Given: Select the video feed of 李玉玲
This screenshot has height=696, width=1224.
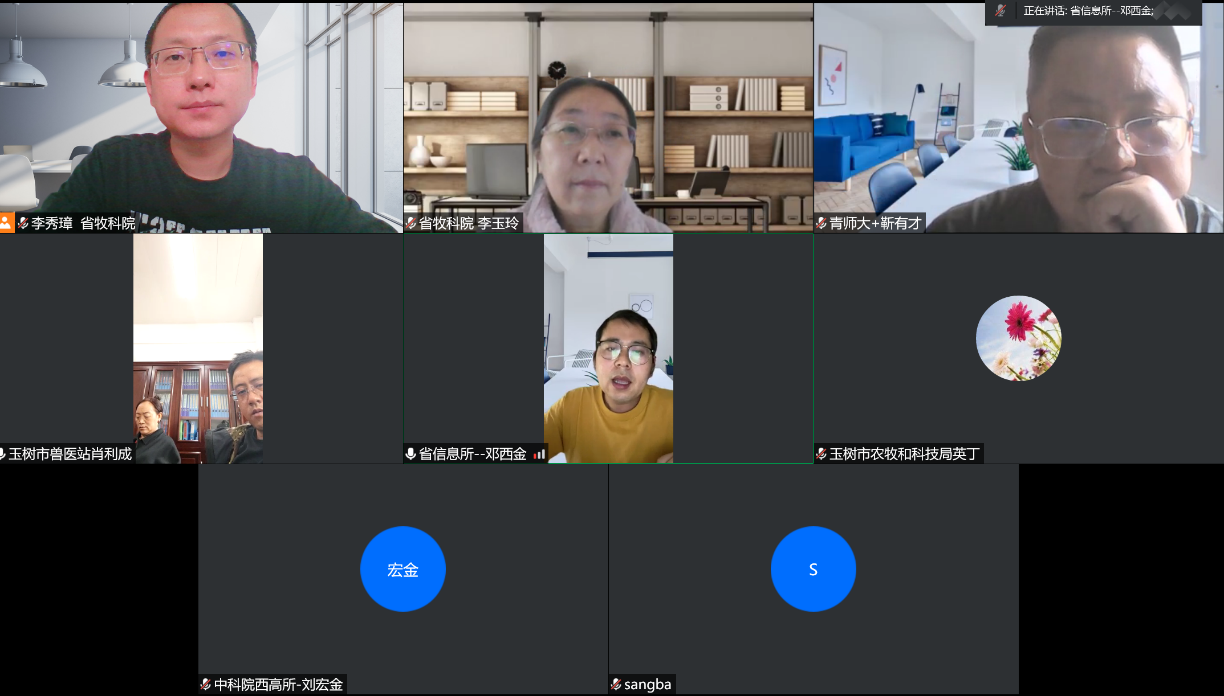Looking at the screenshot, I should click(x=608, y=117).
